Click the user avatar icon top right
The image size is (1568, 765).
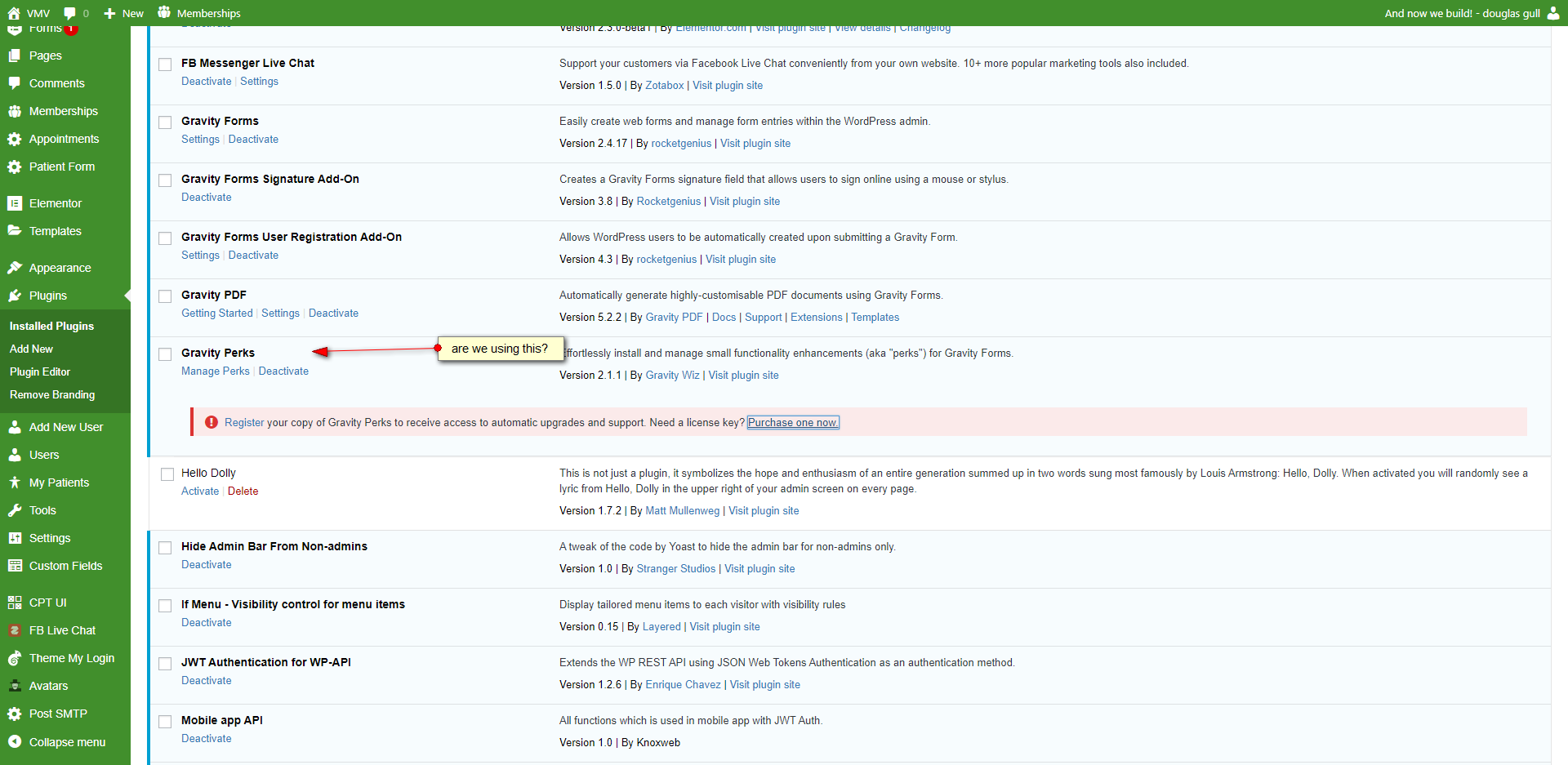tap(1553, 13)
